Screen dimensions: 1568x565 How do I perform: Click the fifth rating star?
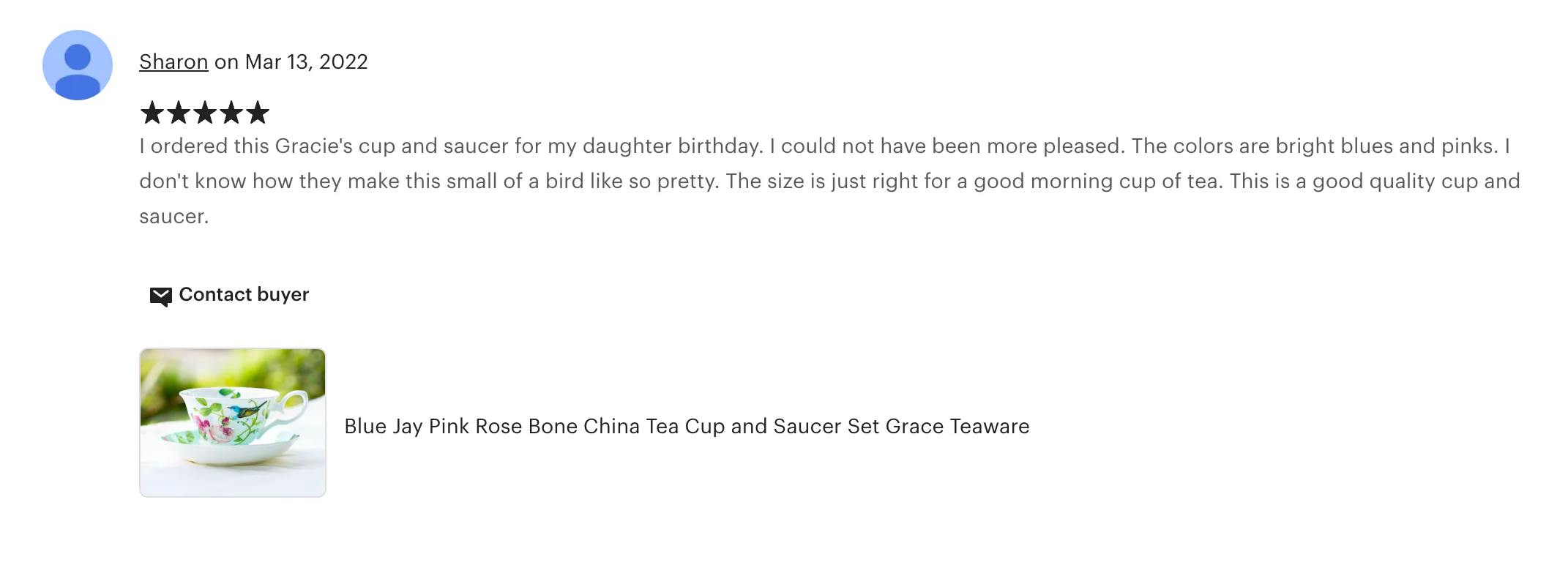(258, 113)
